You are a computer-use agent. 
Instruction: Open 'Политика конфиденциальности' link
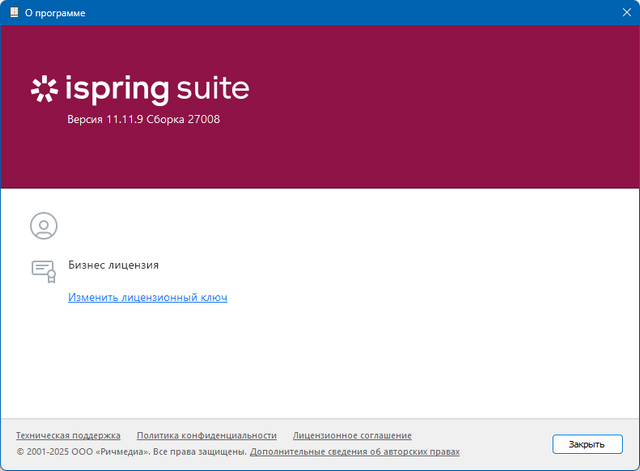pos(207,435)
